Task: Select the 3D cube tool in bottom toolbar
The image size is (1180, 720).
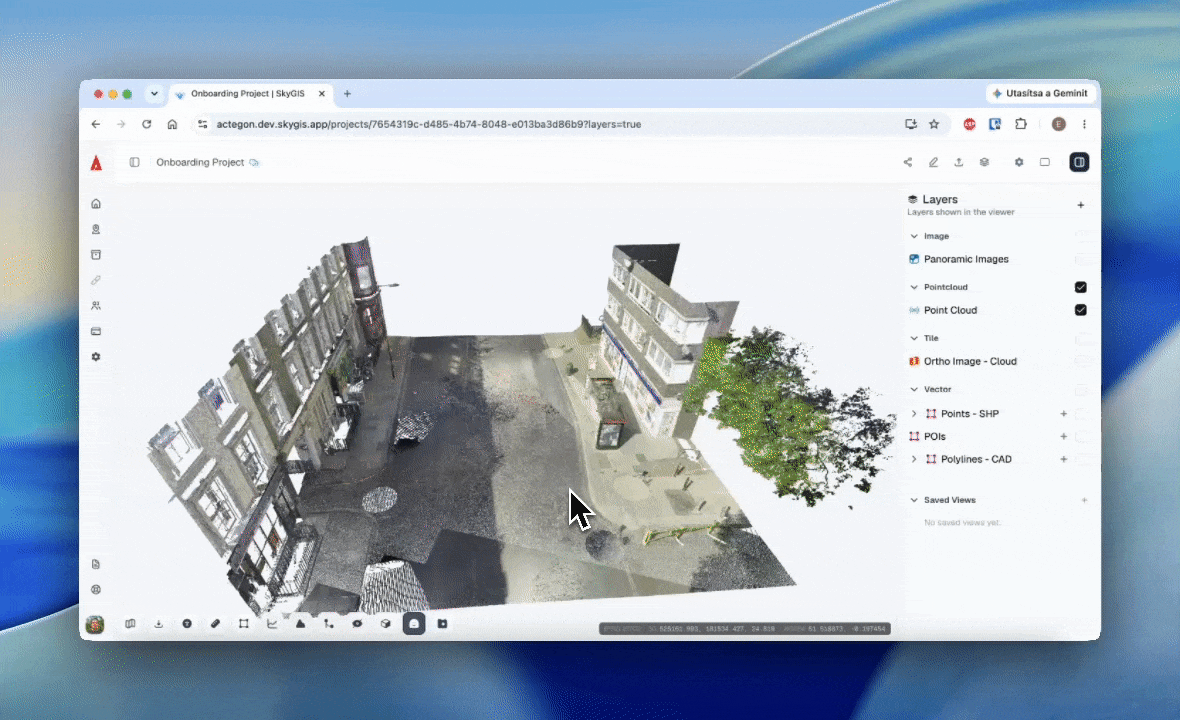Action: 385,624
